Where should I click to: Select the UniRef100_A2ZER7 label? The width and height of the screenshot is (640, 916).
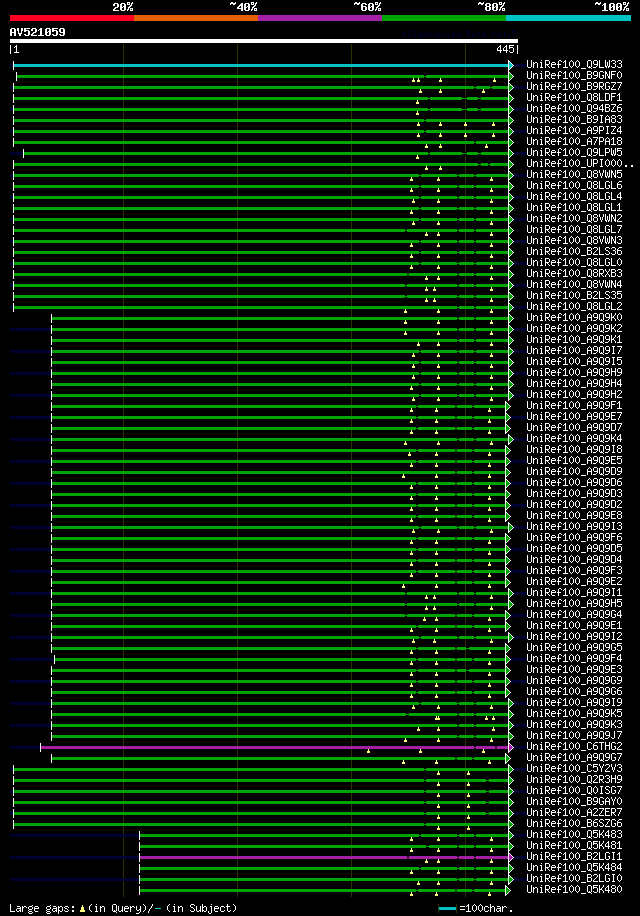click(x=574, y=812)
